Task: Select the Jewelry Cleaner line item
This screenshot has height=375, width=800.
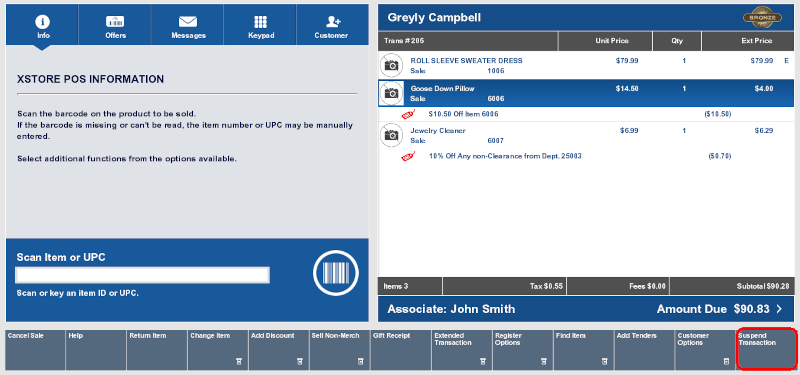Action: tap(586, 135)
